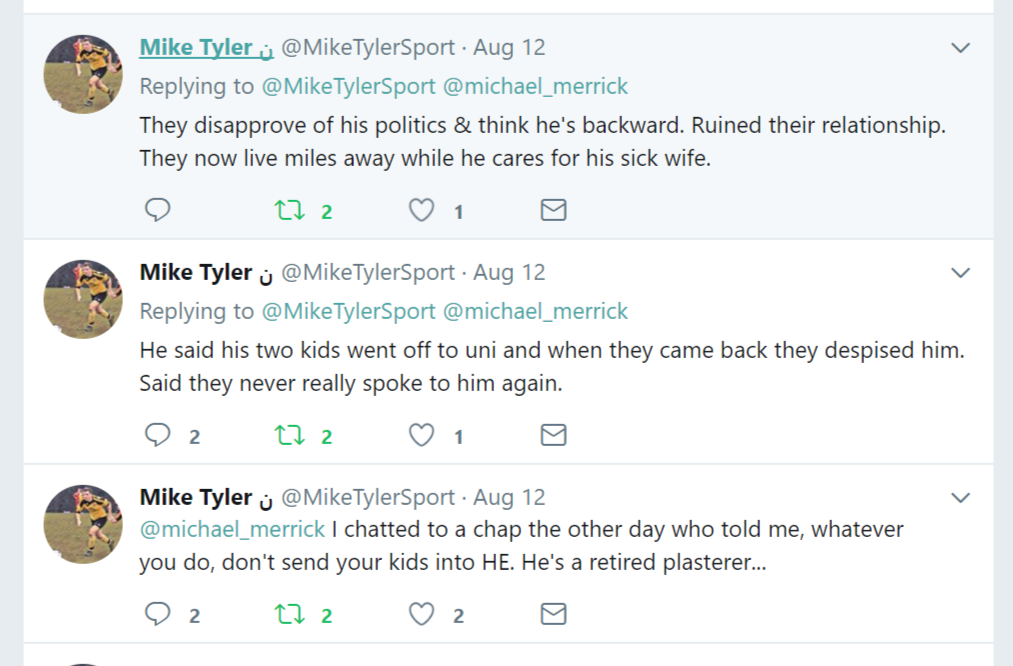The image size is (1013, 666).
Task: Open the @michael_merrick mention in the 'retired plasterer' tweet
Action: tap(232, 528)
